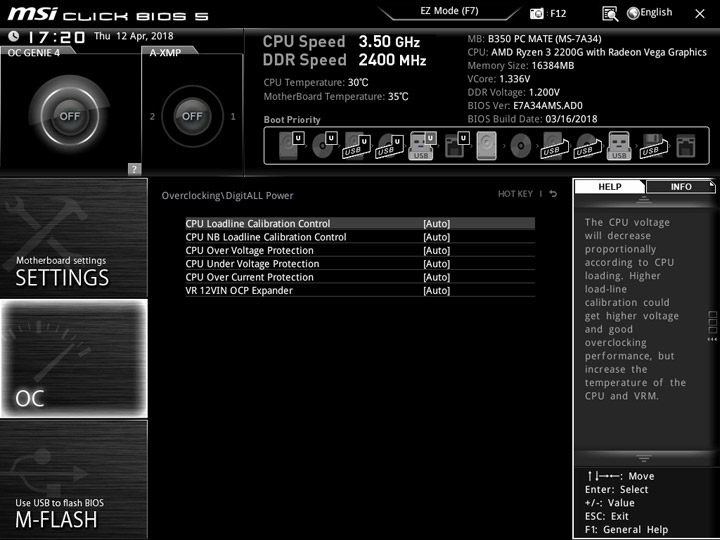Select legacy CD/DVD boot icon
This screenshot has width=720, height=540.
coord(521,146)
